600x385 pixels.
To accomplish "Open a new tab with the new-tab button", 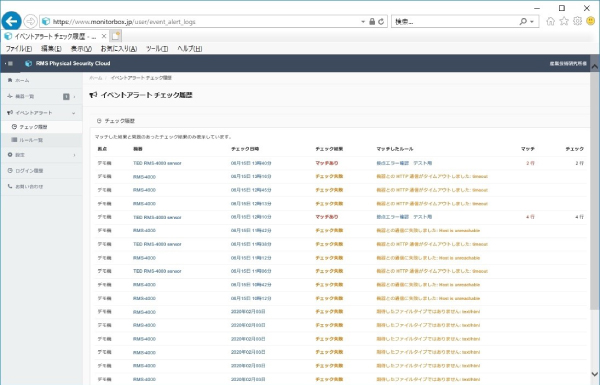I will 116,36.
